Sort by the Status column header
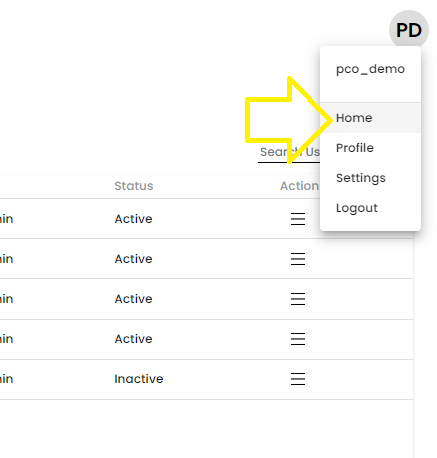 pyautogui.click(x=134, y=186)
